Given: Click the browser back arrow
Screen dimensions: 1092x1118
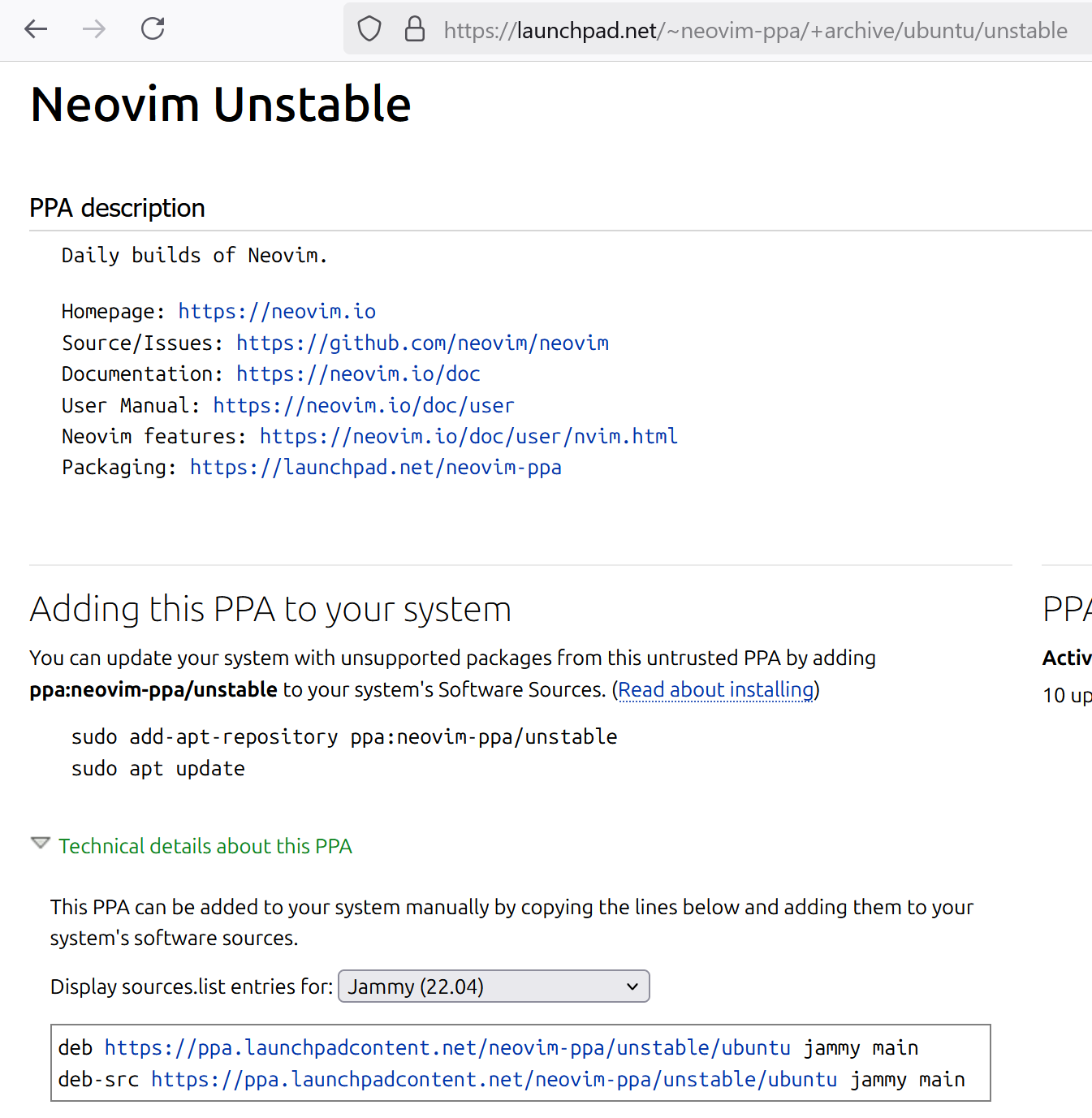Looking at the screenshot, I should coord(36,30).
